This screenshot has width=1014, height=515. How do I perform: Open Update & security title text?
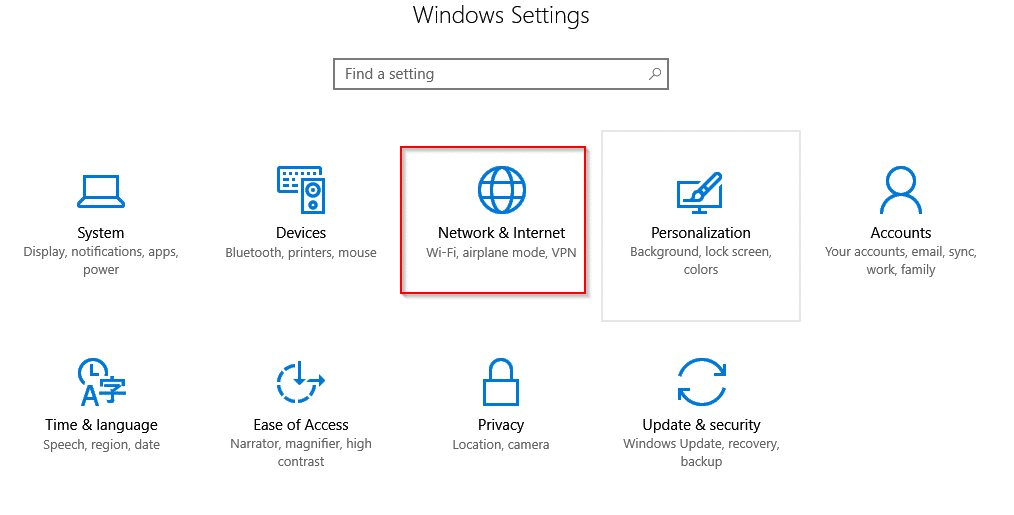point(702,425)
